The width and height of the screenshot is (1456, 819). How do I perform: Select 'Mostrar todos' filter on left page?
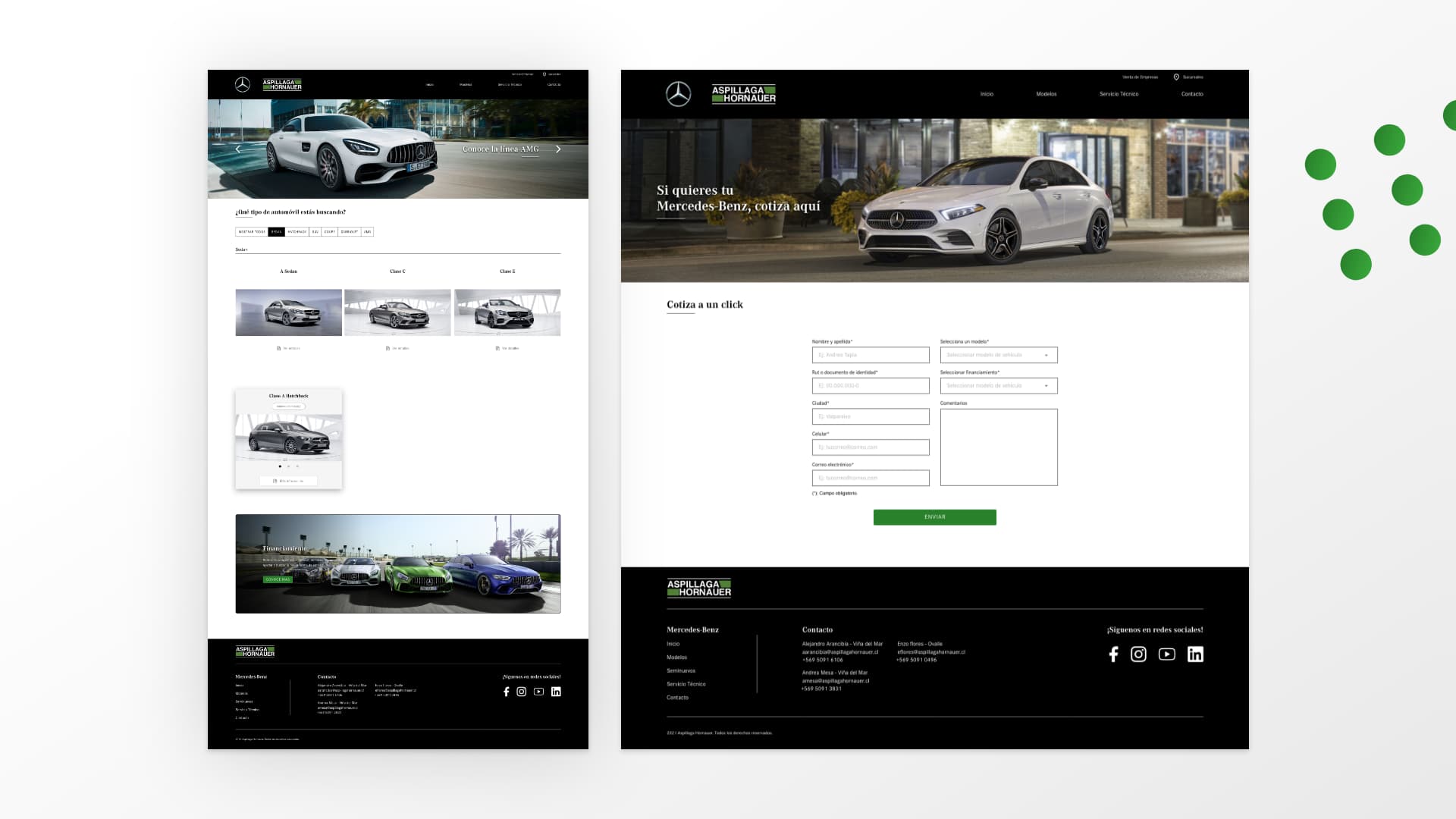pos(252,232)
